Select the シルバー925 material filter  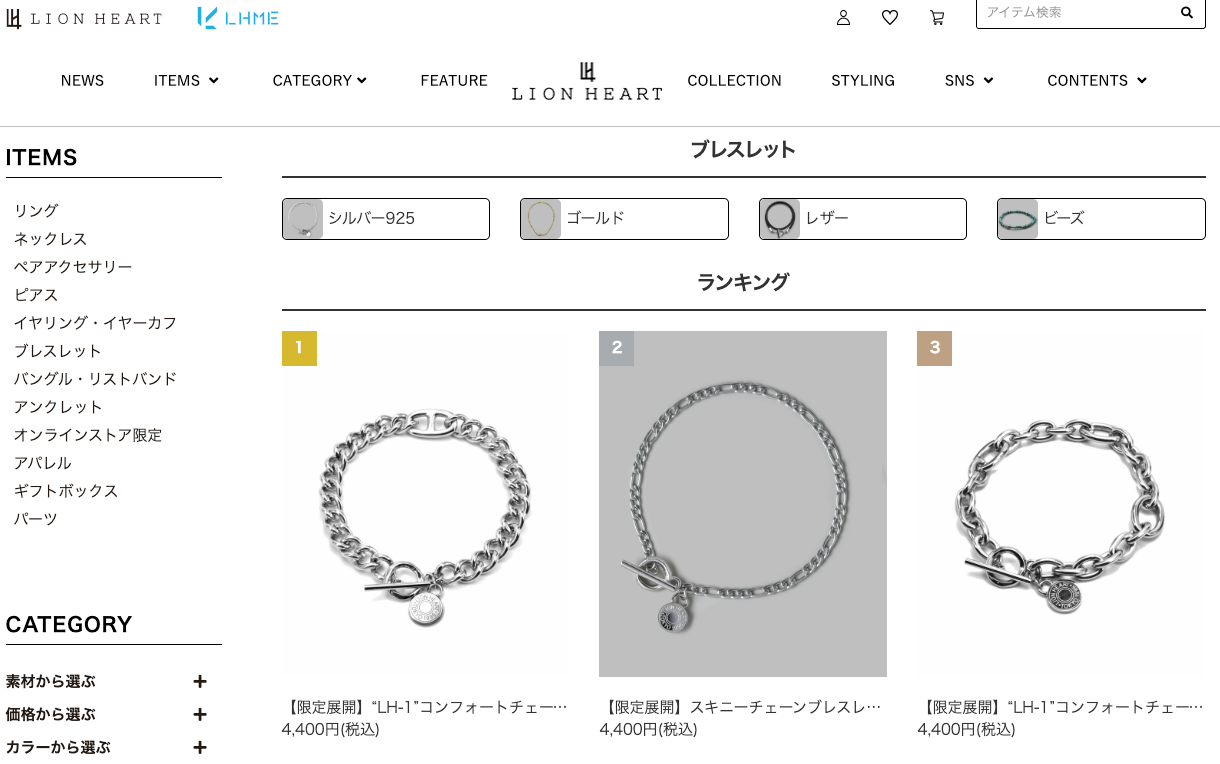click(386, 218)
